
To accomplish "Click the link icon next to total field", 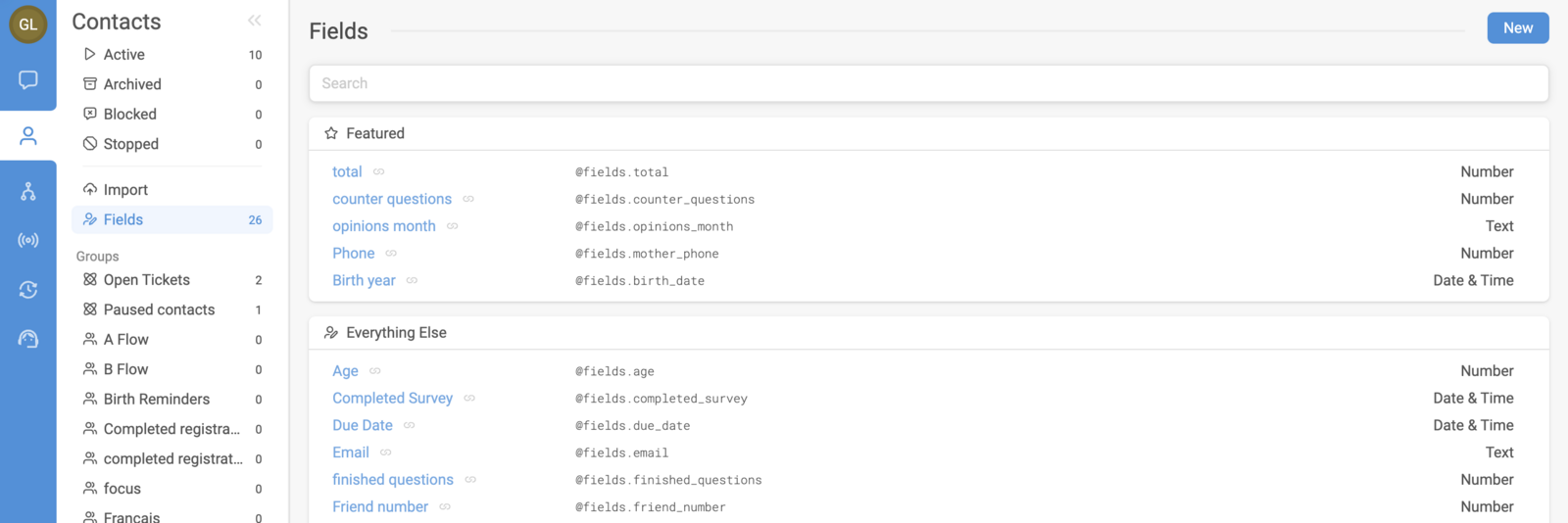I will pyautogui.click(x=378, y=172).
